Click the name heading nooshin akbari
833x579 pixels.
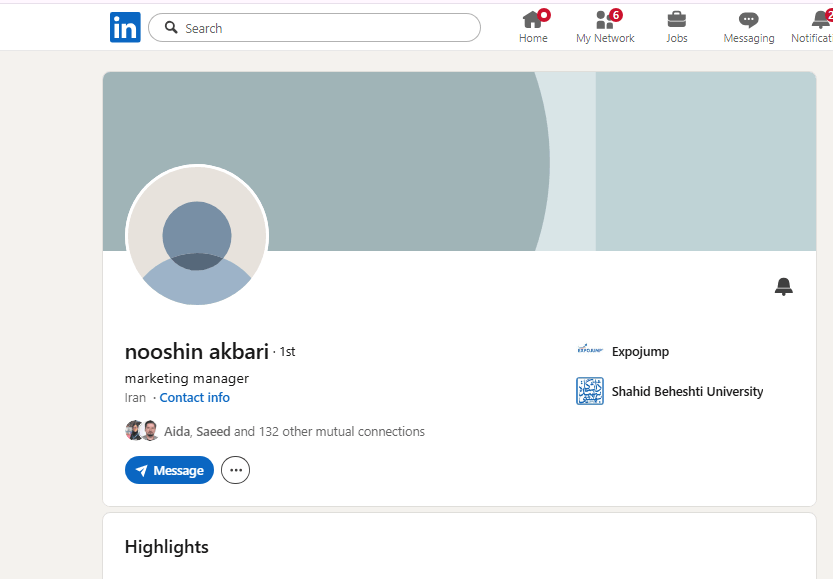pyautogui.click(x=197, y=352)
